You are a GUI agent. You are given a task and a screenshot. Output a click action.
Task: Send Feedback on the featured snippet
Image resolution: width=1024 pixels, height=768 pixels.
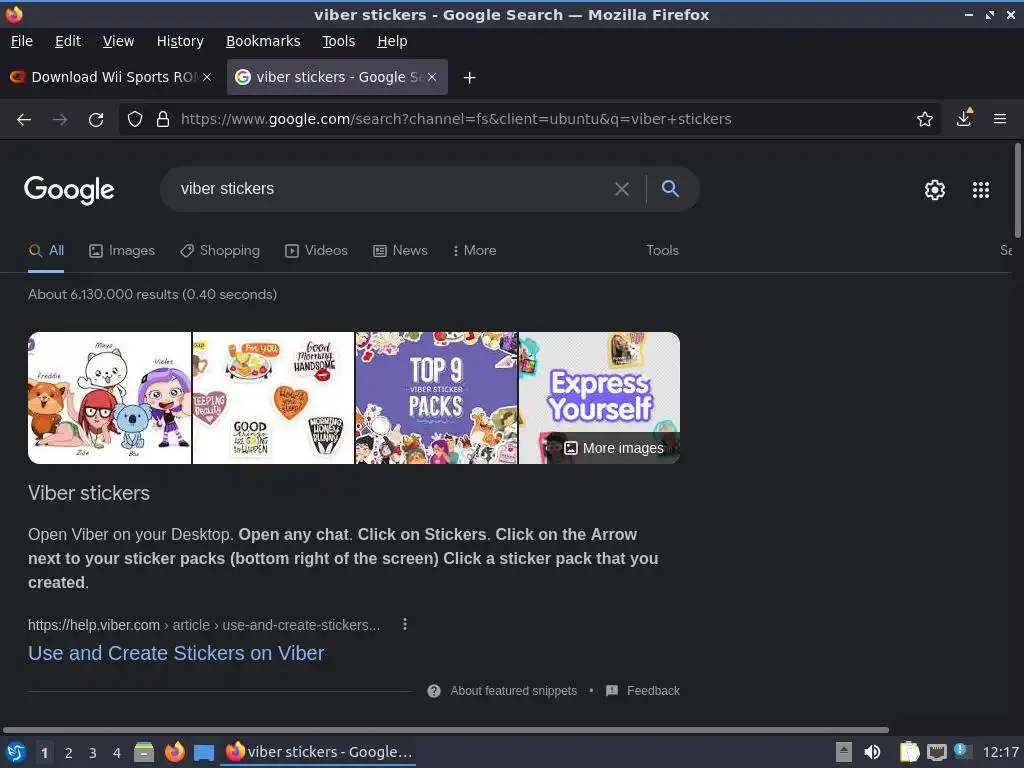(x=653, y=691)
